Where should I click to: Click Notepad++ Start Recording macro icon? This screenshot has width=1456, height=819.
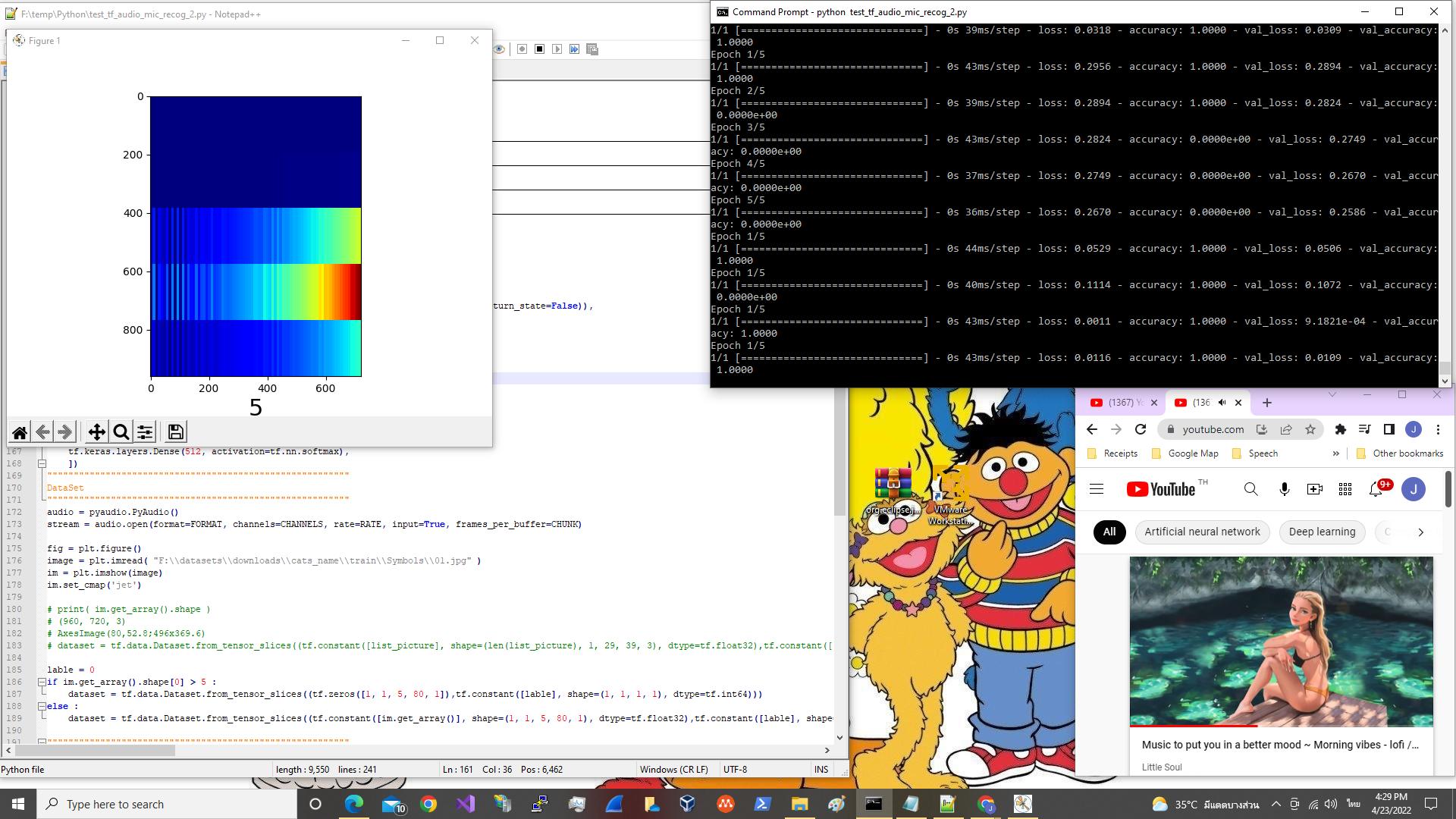click(x=522, y=49)
